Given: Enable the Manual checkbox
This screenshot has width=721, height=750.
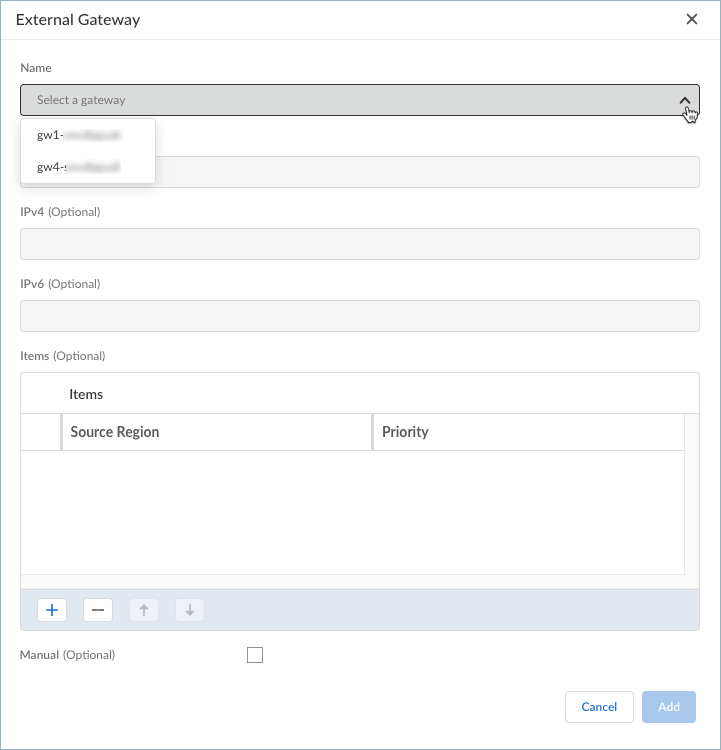Looking at the screenshot, I should [255, 655].
